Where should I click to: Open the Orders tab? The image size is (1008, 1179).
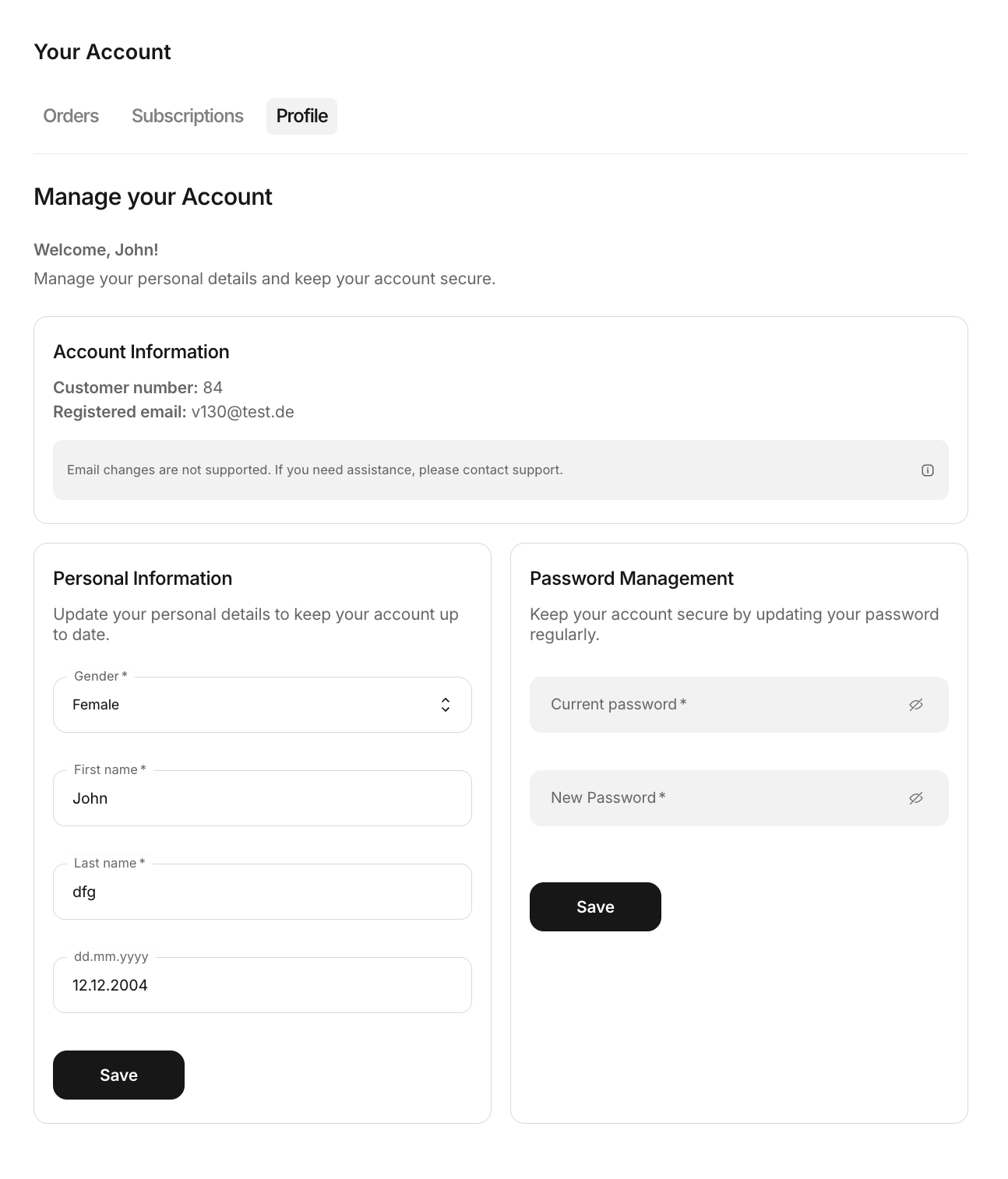(x=71, y=116)
